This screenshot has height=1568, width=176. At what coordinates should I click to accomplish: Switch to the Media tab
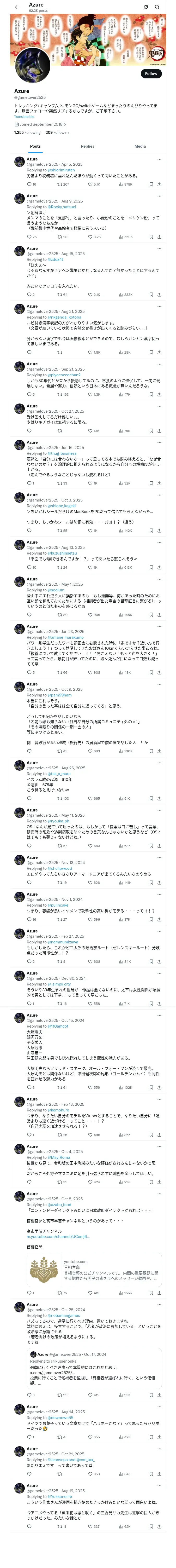pyautogui.click(x=140, y=146)
